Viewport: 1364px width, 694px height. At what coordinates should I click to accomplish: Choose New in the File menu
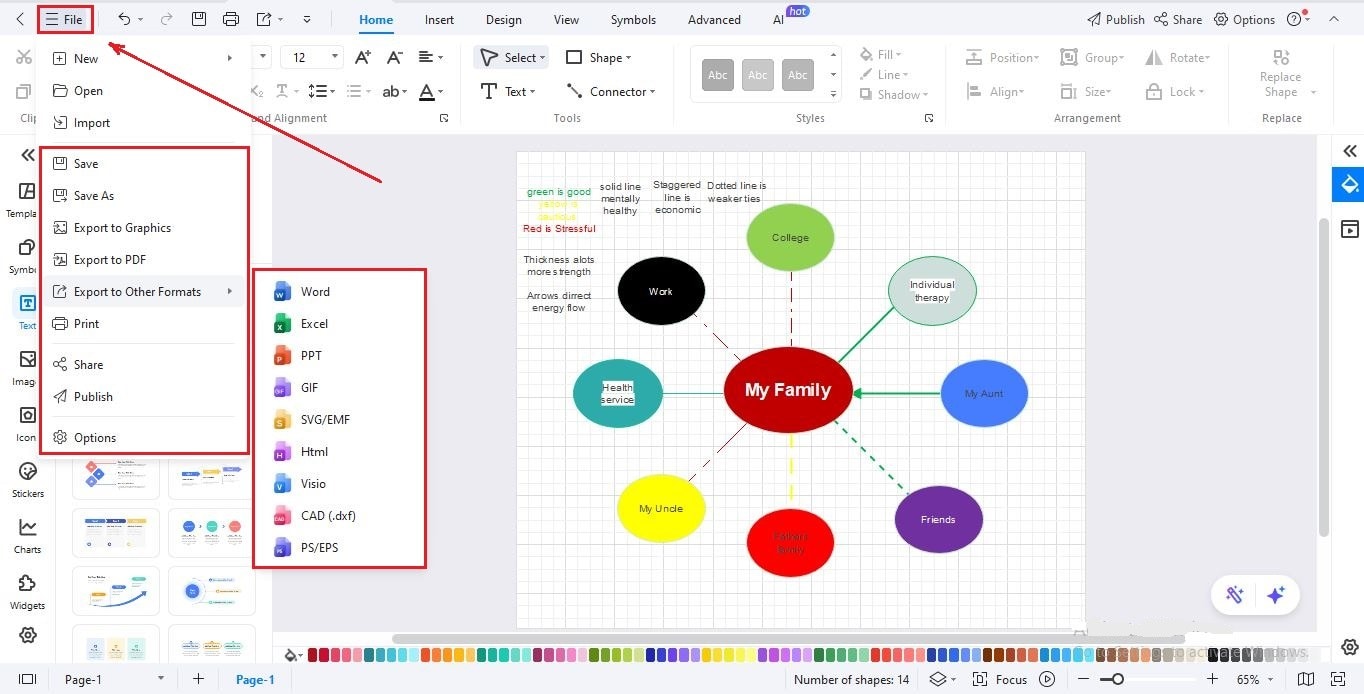[144, 59]
